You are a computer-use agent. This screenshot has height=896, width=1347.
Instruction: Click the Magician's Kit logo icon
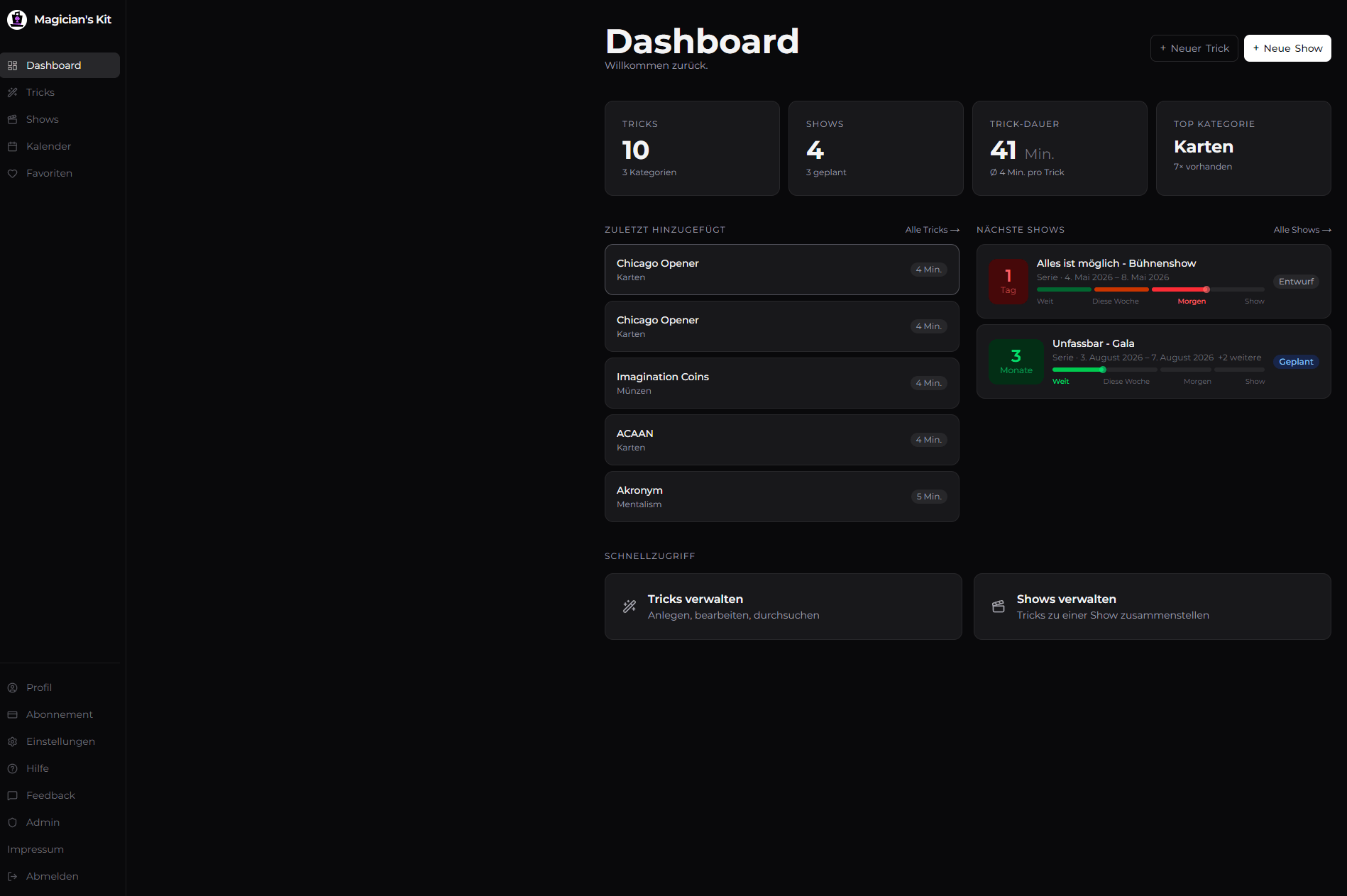(17, 20)
